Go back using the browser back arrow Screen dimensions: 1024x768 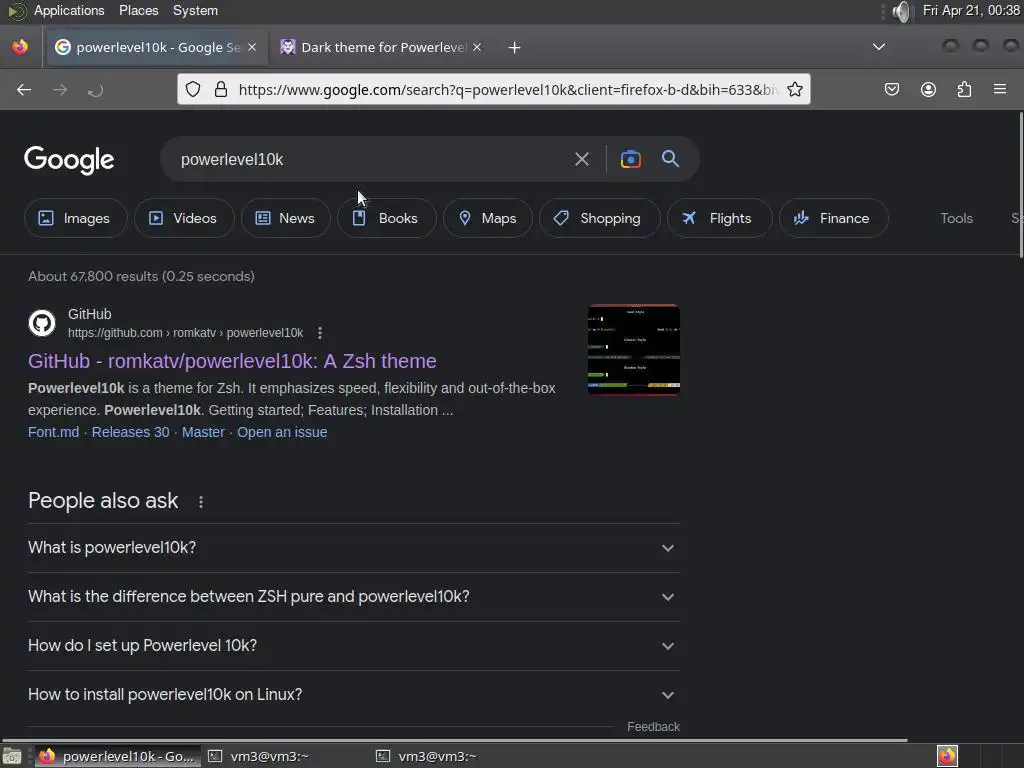tap(24, 90)
